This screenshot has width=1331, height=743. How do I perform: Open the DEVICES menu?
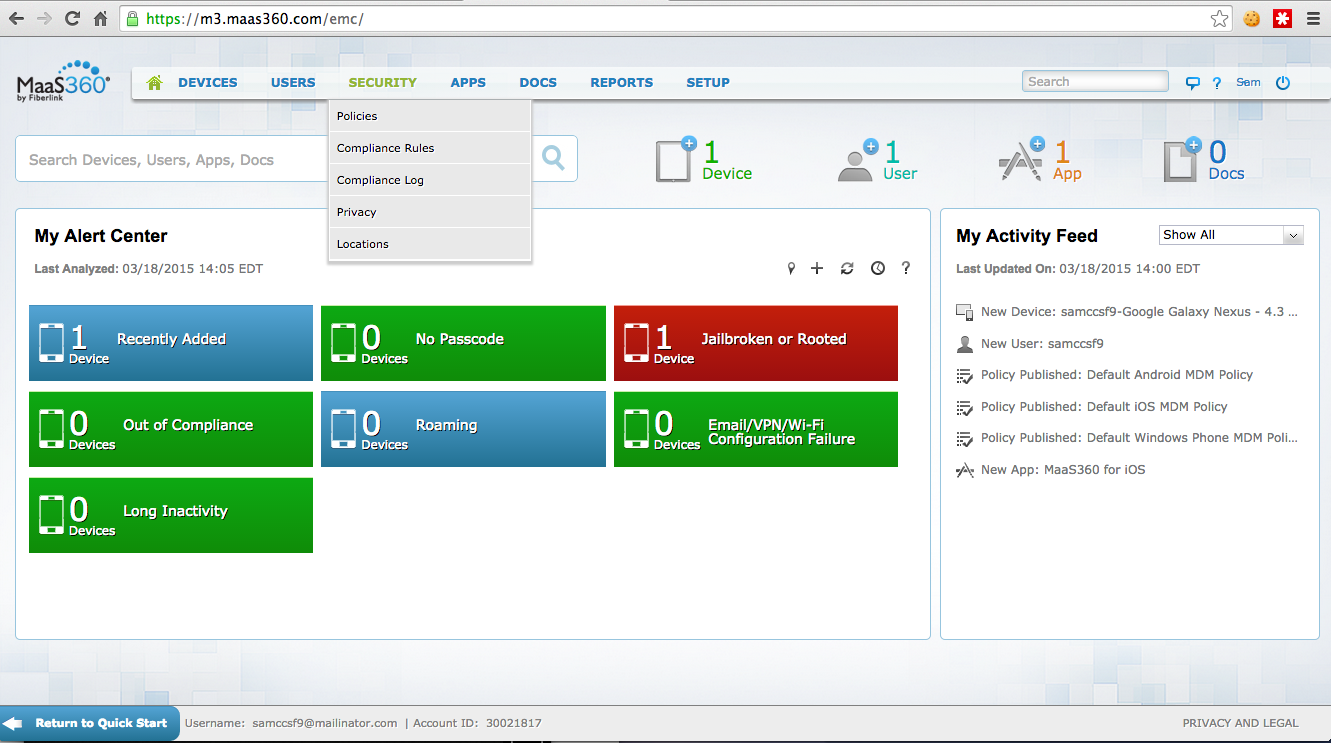pyautogui.click(x=208, y=83)
